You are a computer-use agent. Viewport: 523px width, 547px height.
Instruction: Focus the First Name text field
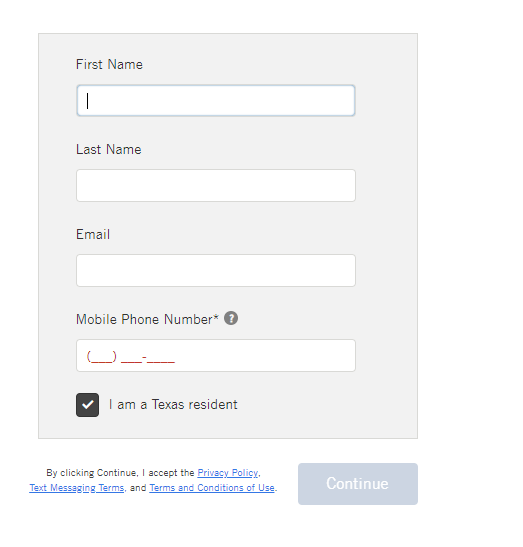tap(216, 100)
